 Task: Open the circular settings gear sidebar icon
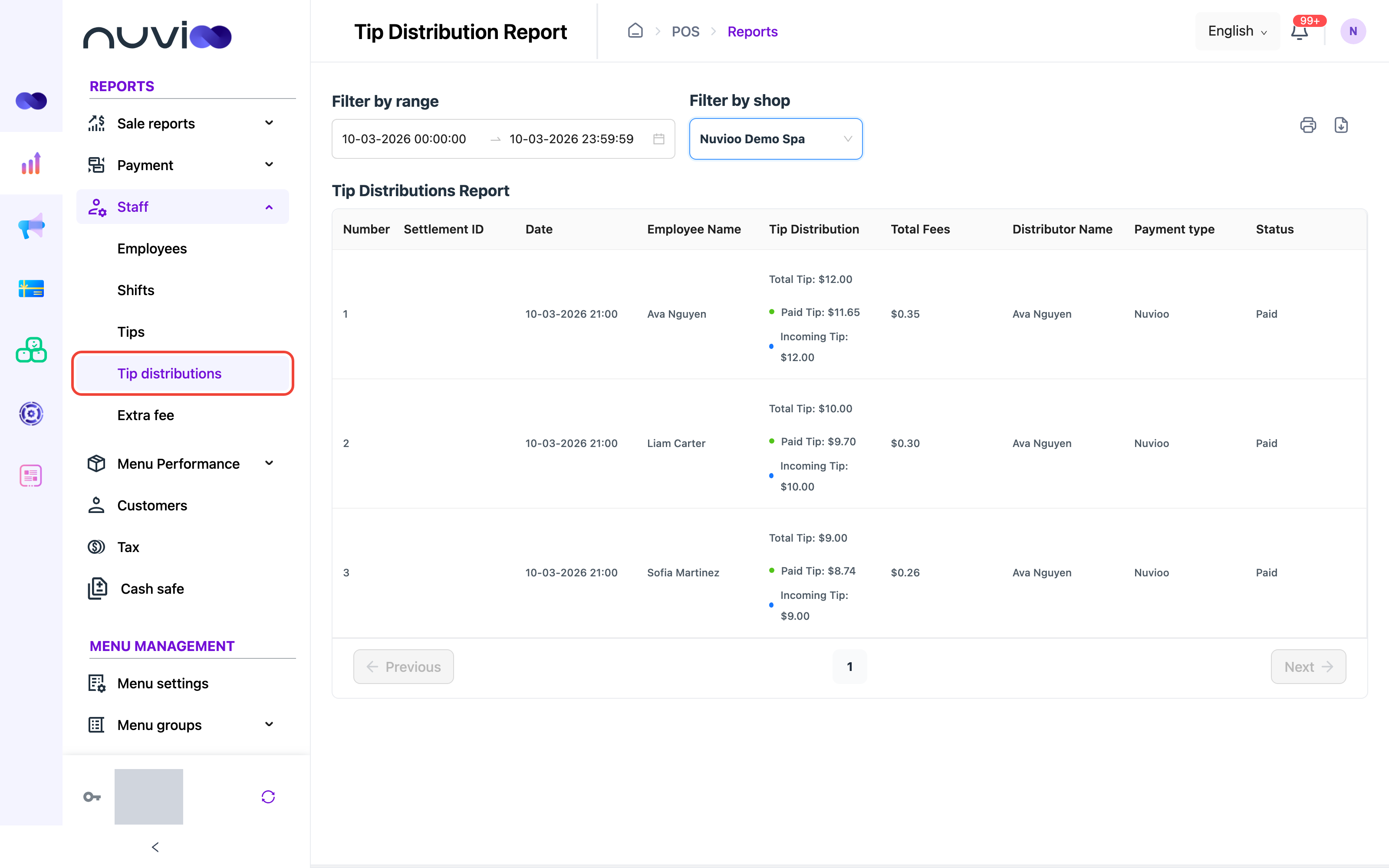[x=31, y=413]
